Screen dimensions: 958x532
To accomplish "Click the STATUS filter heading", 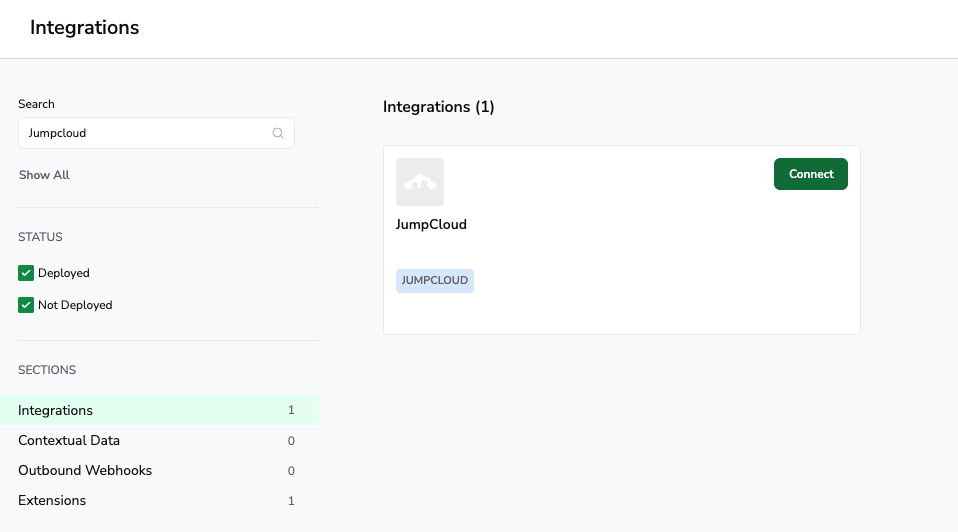I will 40,237.
